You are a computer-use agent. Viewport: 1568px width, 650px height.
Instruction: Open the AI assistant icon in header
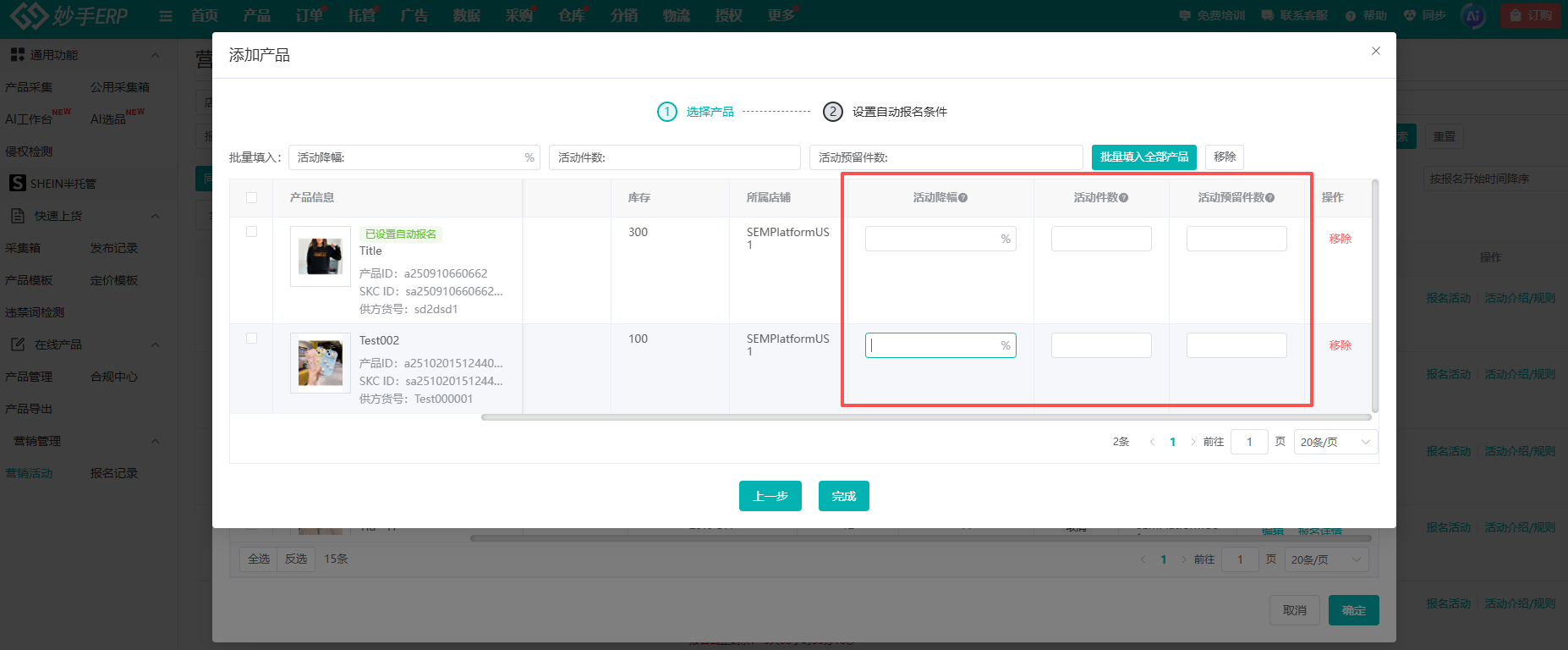[x=1473, y=15]
